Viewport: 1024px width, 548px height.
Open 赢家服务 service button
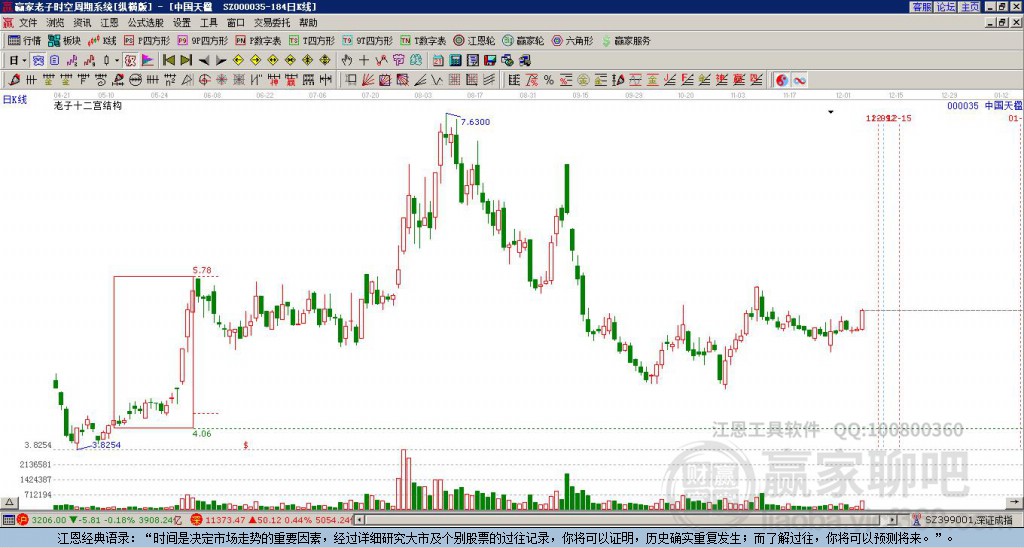626,40
